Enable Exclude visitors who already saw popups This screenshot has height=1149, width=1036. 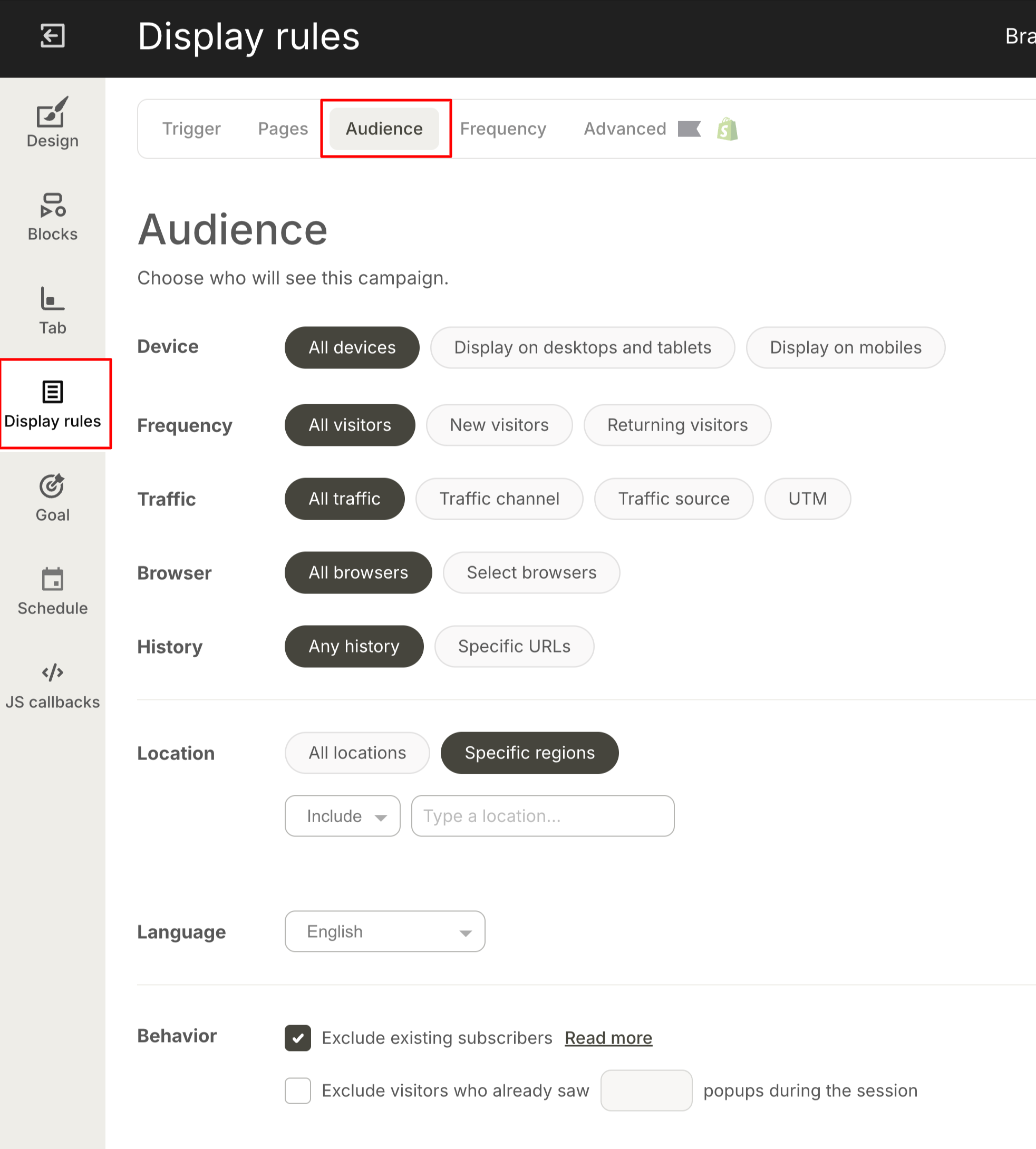tap(297, 1090)
